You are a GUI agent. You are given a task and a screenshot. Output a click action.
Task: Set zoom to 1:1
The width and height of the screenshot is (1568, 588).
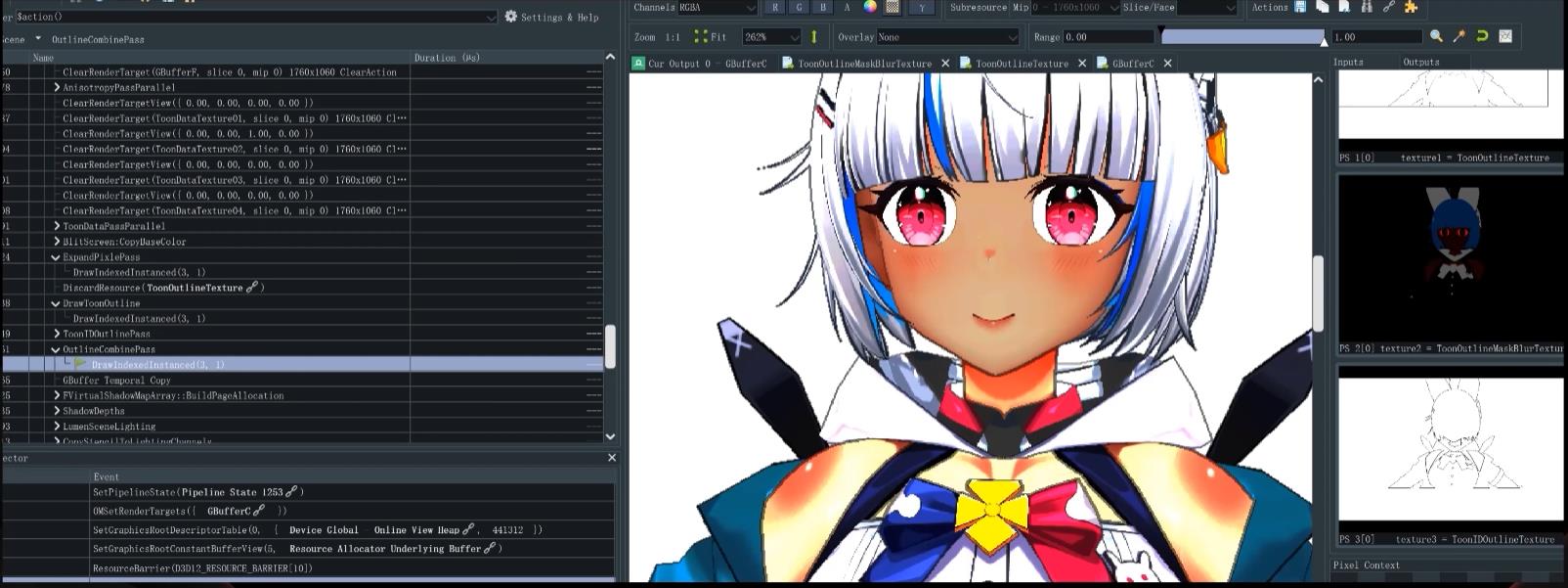pos(673,37)
